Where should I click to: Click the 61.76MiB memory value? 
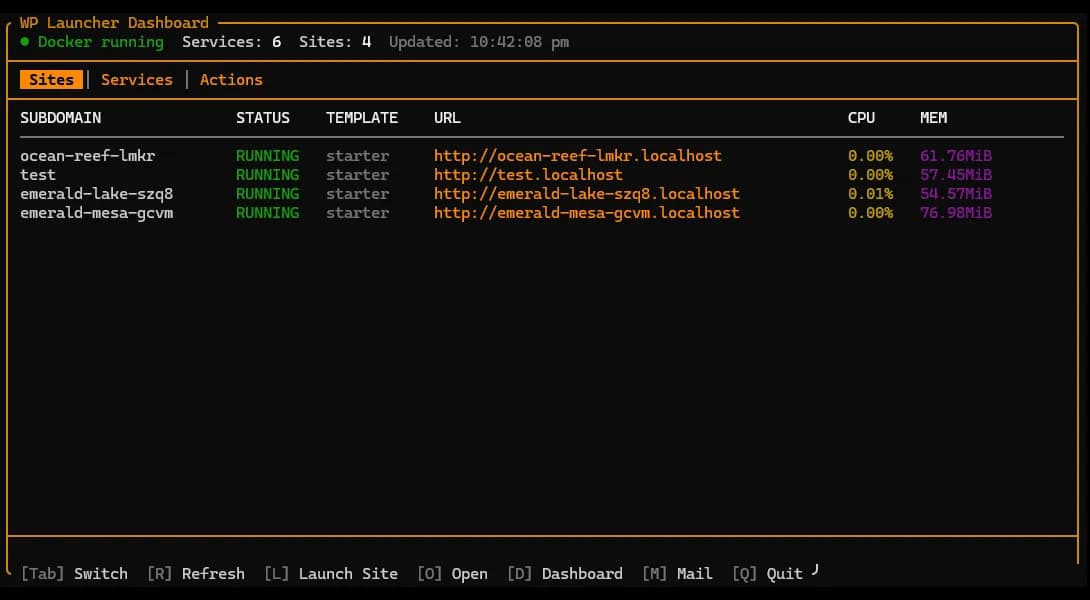(956, 156)
